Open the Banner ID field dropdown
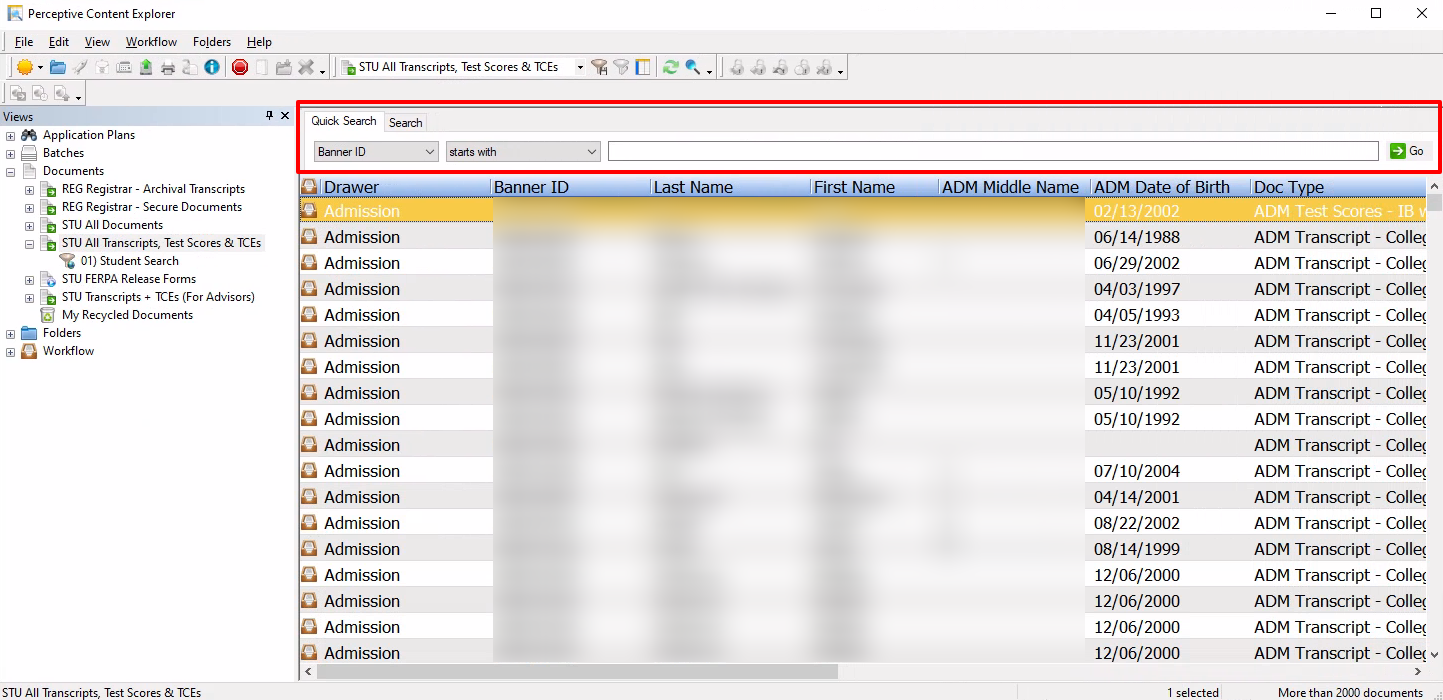This screenshot has width=1443, height=700. (x=430, y=152)
